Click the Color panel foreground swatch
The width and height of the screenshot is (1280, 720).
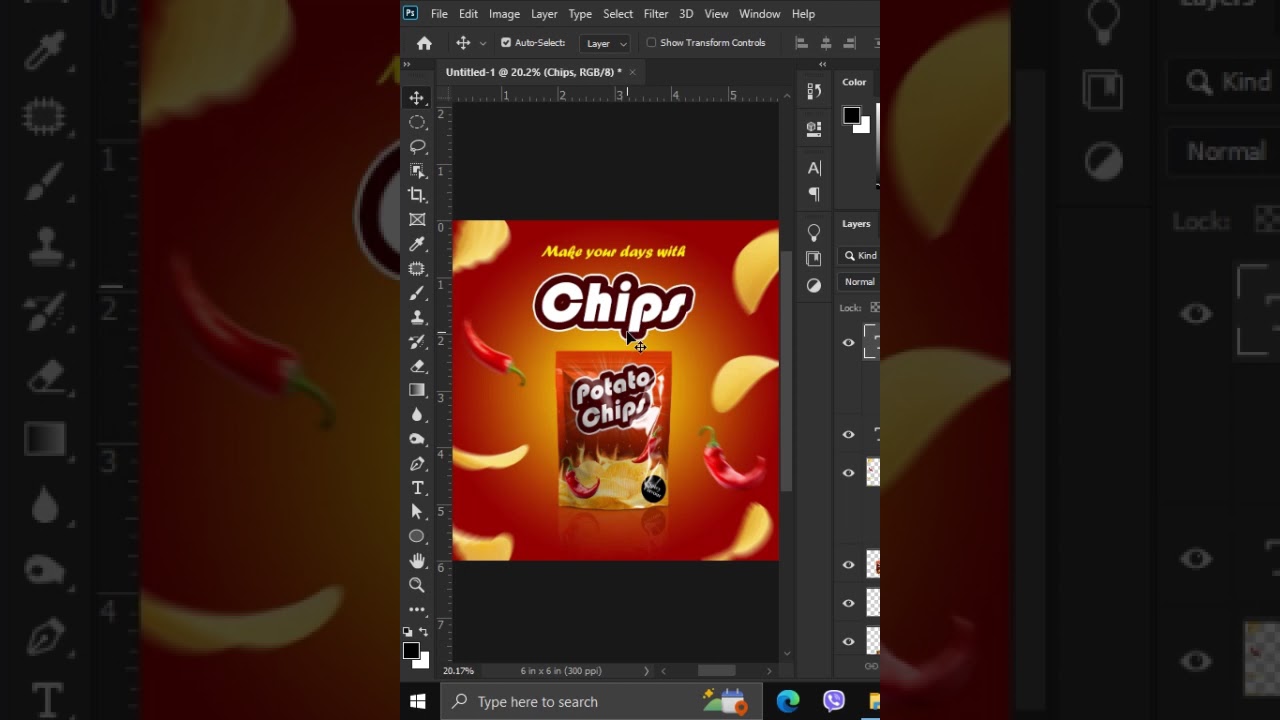pyautogui.click(x=851, y=116)
